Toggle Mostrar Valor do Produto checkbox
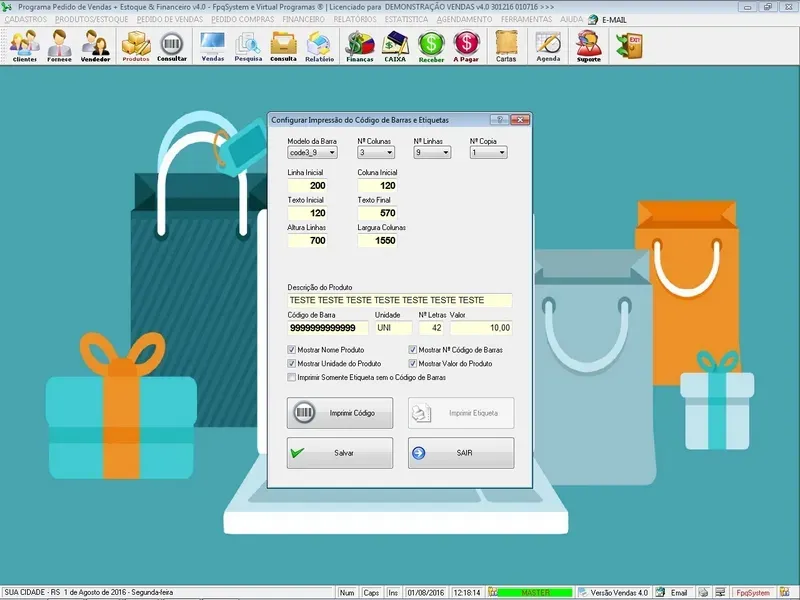The width and height of the screenshot is (800, 600). [x=413, y=364]
